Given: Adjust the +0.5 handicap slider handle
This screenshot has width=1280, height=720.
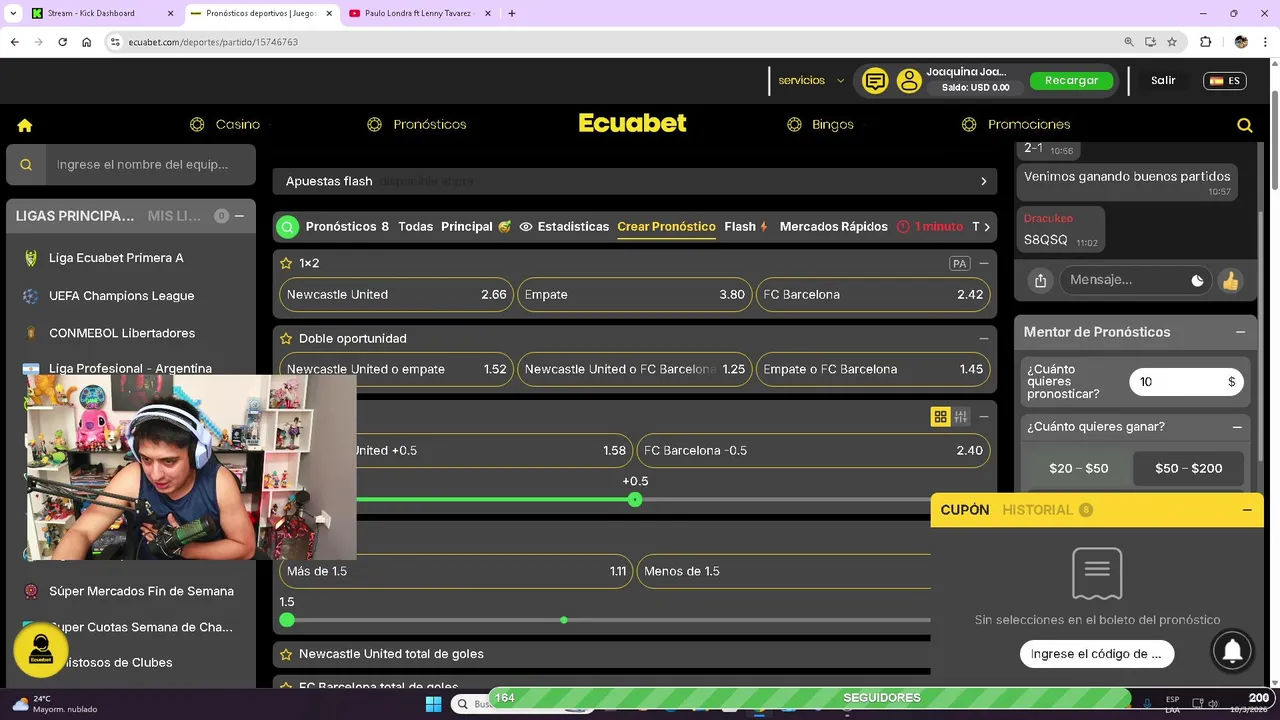Looking at the screenshot, I should [x=635, y=499].
